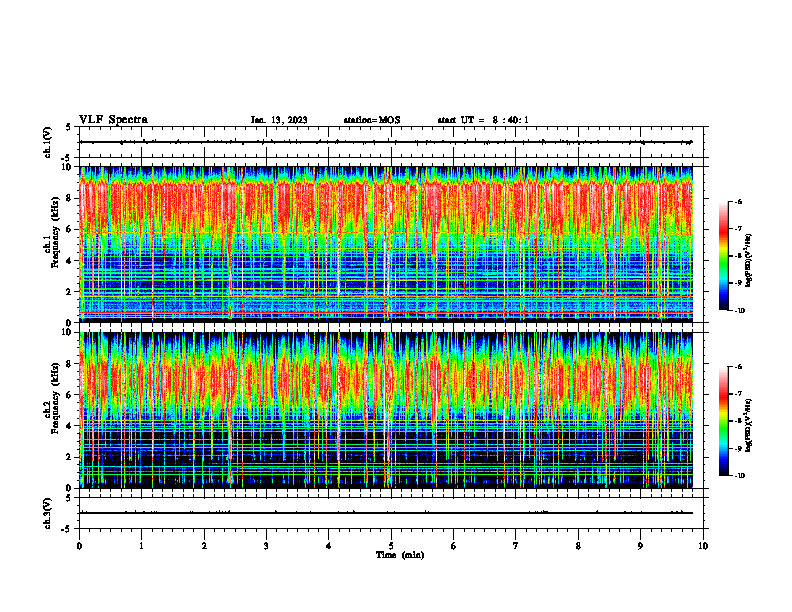Click time axis tick label "8"
Viewport: 792px width, 612px height.
[578, 546]
